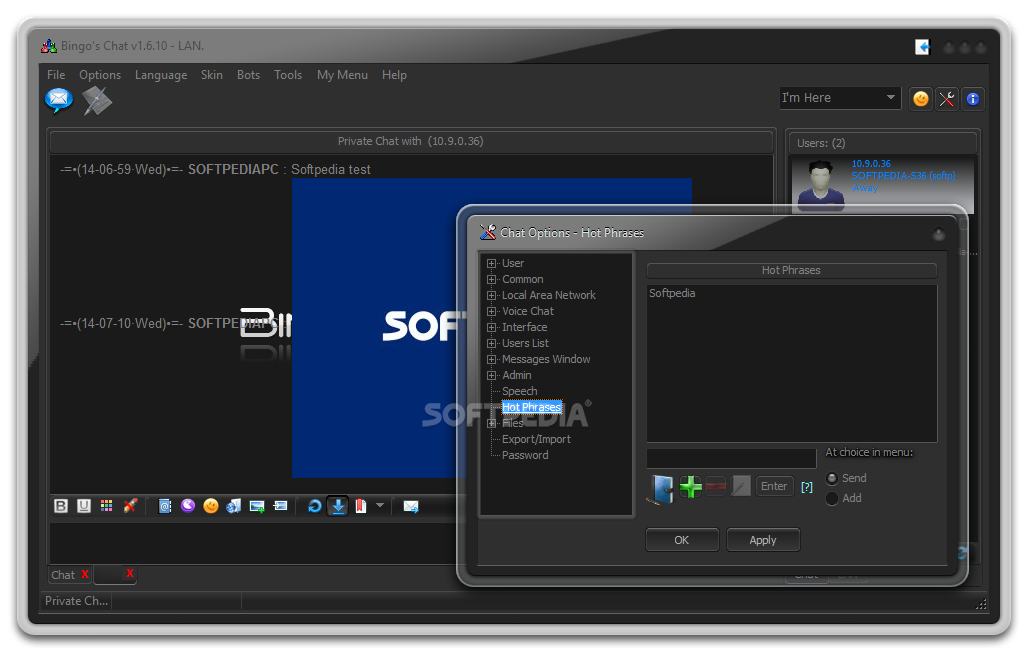Screen dimensions: 1028x652
Task: Open the File menu
Action: [x=56, y=75]
